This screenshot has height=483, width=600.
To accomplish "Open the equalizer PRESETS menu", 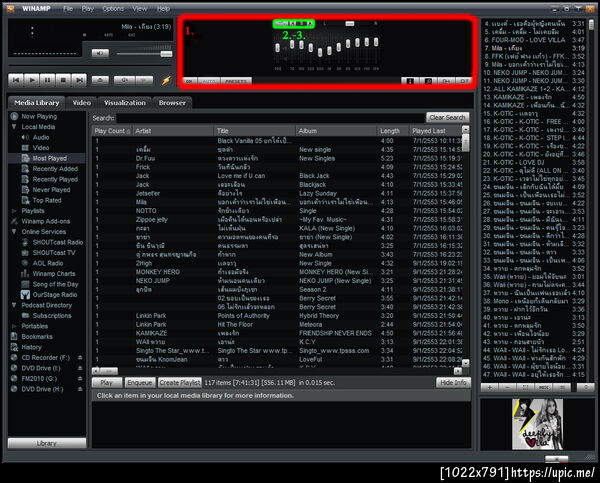I will tap(236, 81).
